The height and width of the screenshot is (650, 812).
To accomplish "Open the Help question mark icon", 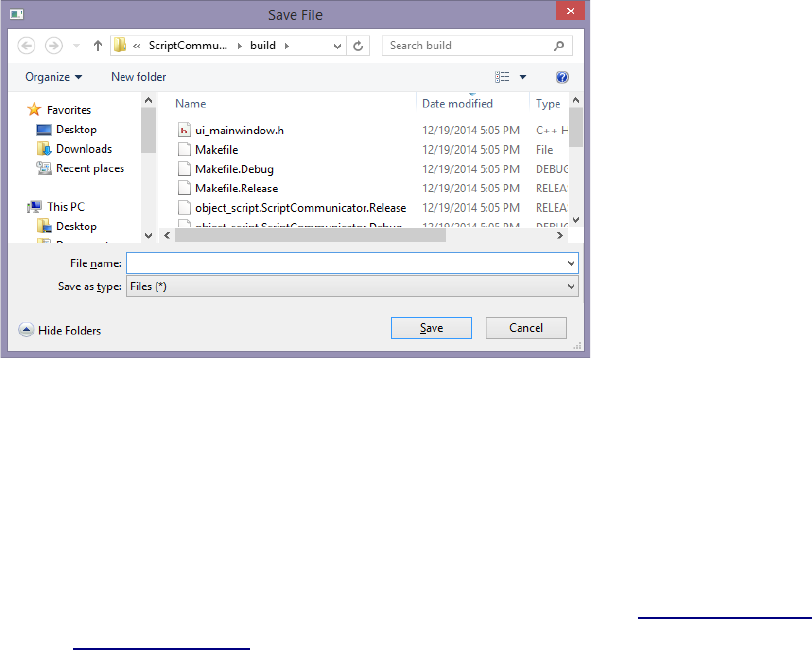I will 562,77.
